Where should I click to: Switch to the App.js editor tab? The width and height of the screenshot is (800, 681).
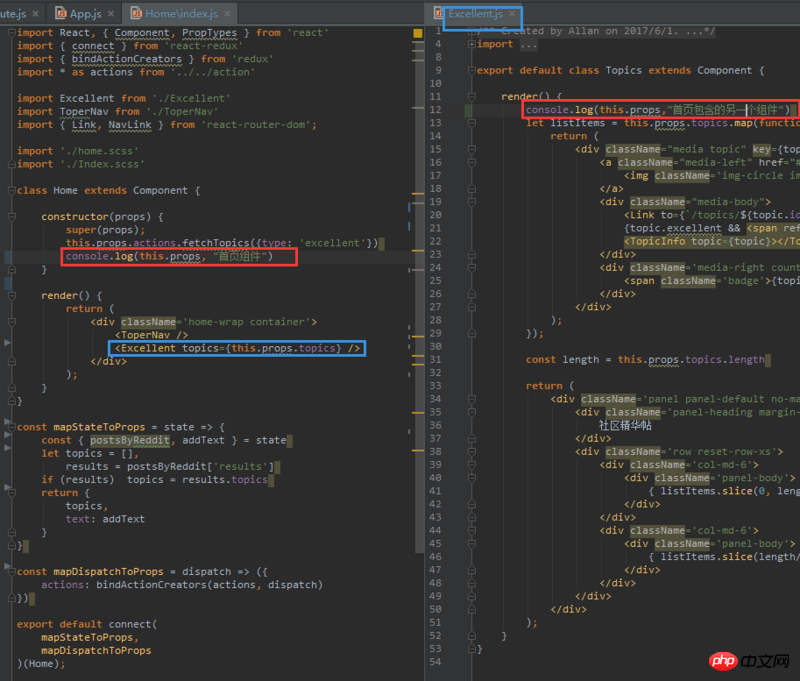85,14
